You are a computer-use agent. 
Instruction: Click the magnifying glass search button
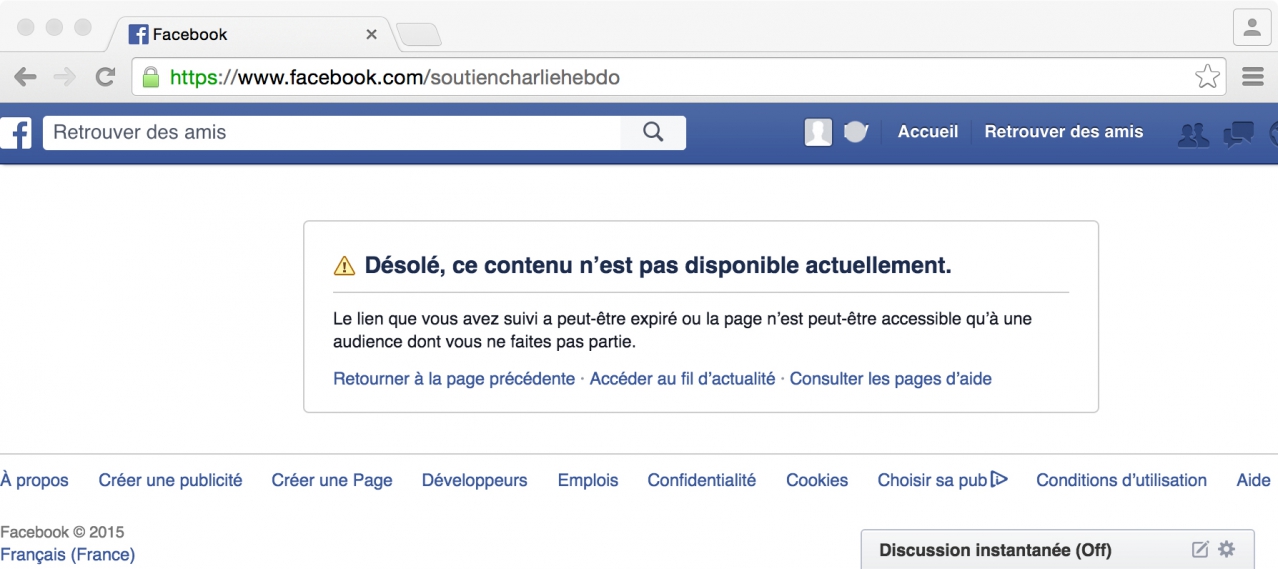(x=653, y=132)
